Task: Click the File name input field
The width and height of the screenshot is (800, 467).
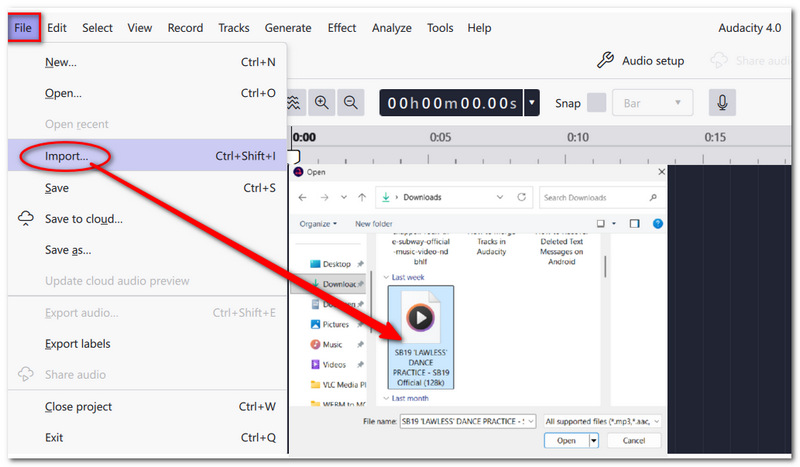Action: [467, 421]
